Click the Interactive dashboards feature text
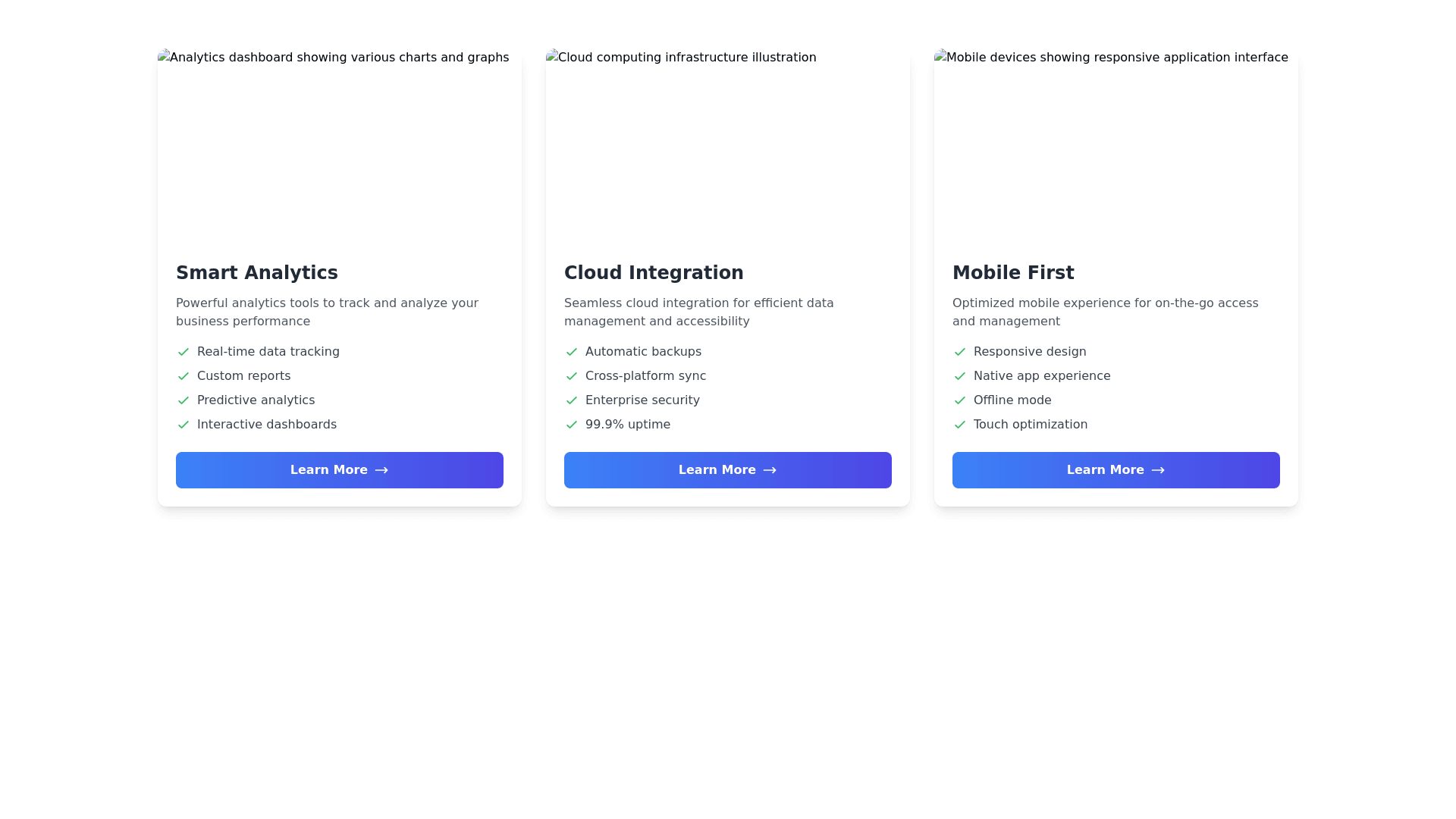This screenshot has width=1456, height=819. pos(267,425)
